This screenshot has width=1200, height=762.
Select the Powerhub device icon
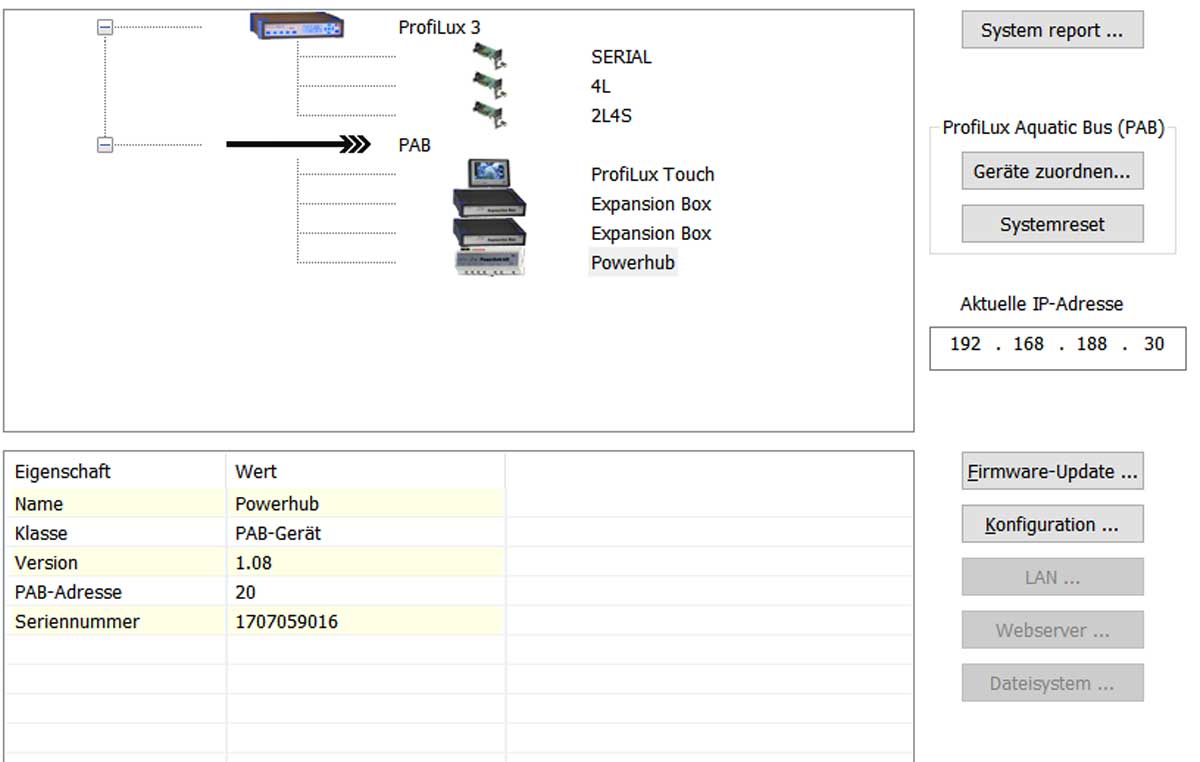pyautogui.click(x=489, y=262)
